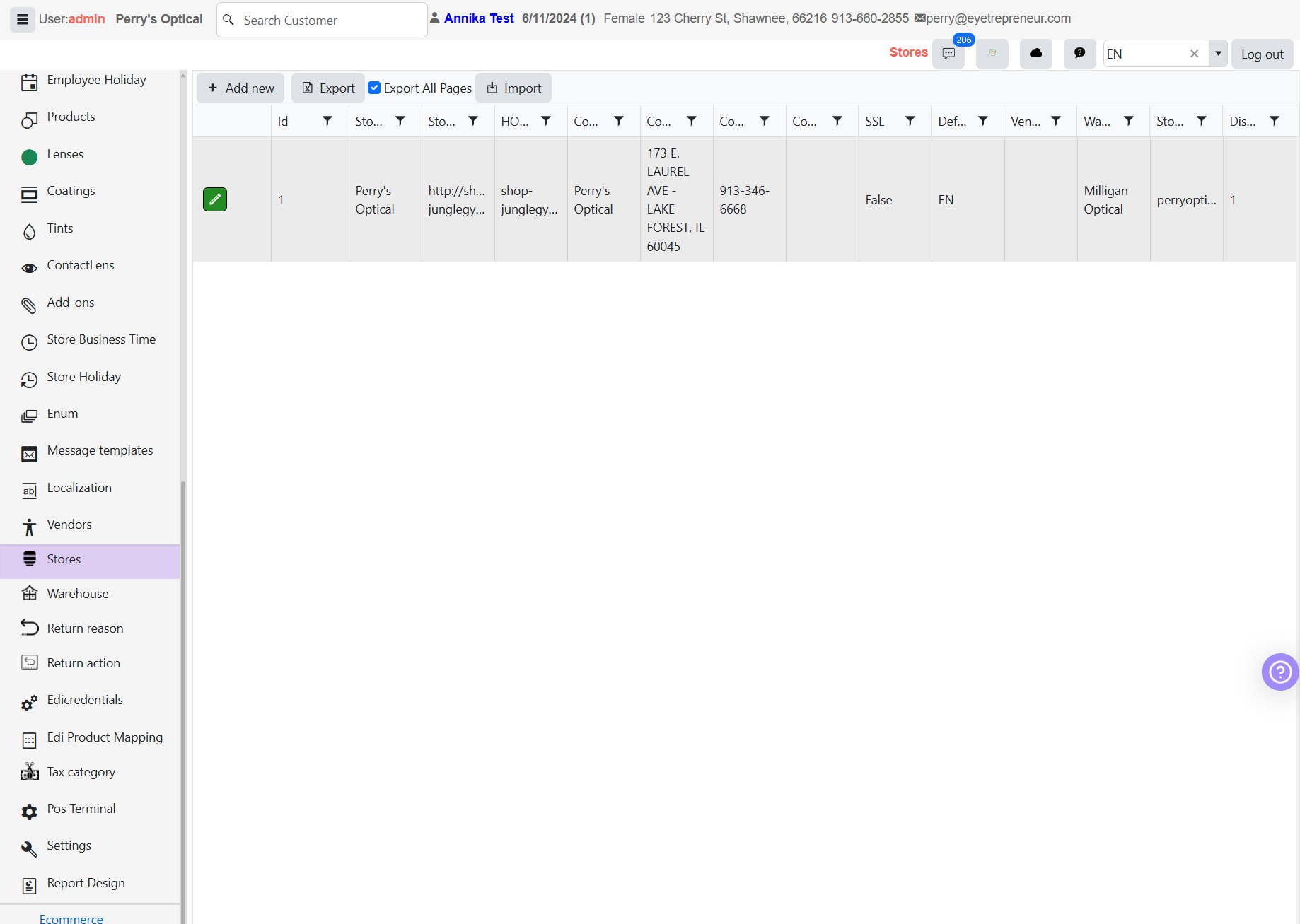Click the Edicredentials gears icon
This screenshot has width=1300, height=924.
[x=29, y=703]
